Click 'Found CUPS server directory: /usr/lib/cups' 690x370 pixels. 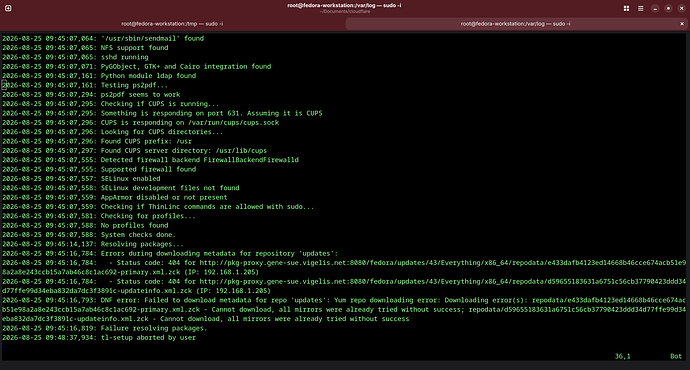pos(134,150)
